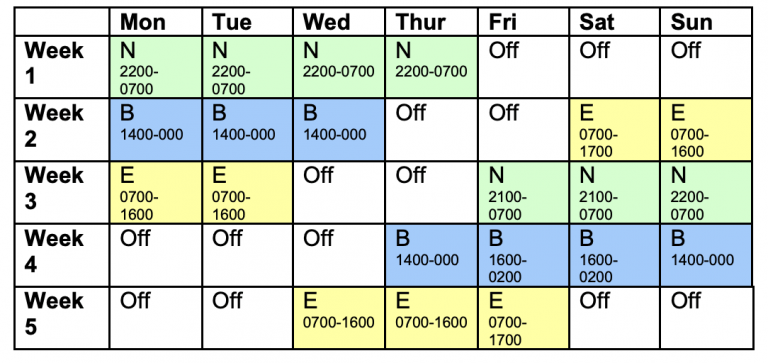The image size is (768, 363).
Task: Select Week 1 Monday night shift cell
Action: pyautogui.click(x=156, y=67)
